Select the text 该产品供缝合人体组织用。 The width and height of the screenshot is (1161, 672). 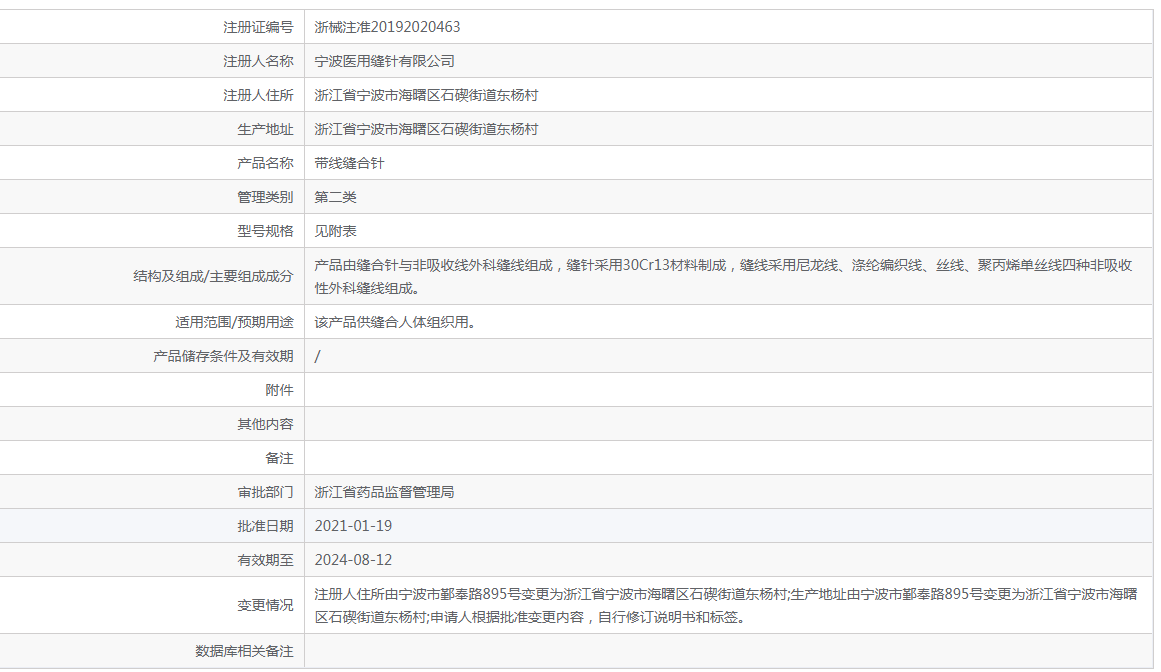(x=394, y=322)
